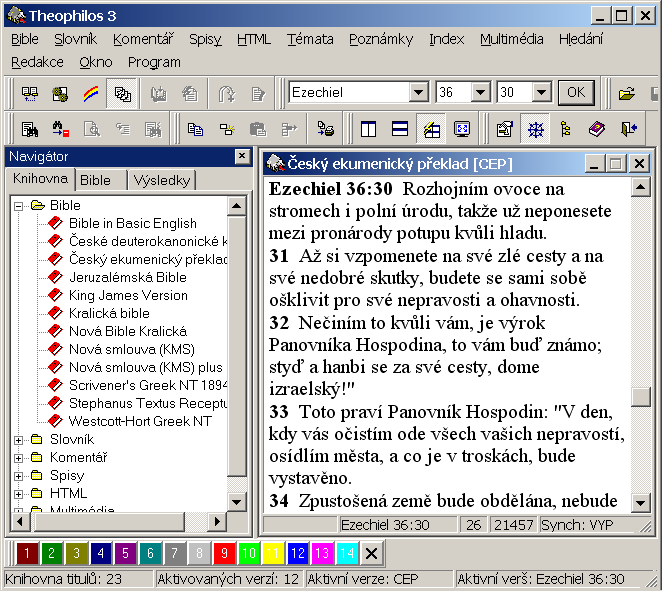Collapse the Bible tree node
Image resolution: width=662 pixels, height=592 pixels.
pyautogui.click(x=18, y=205)
